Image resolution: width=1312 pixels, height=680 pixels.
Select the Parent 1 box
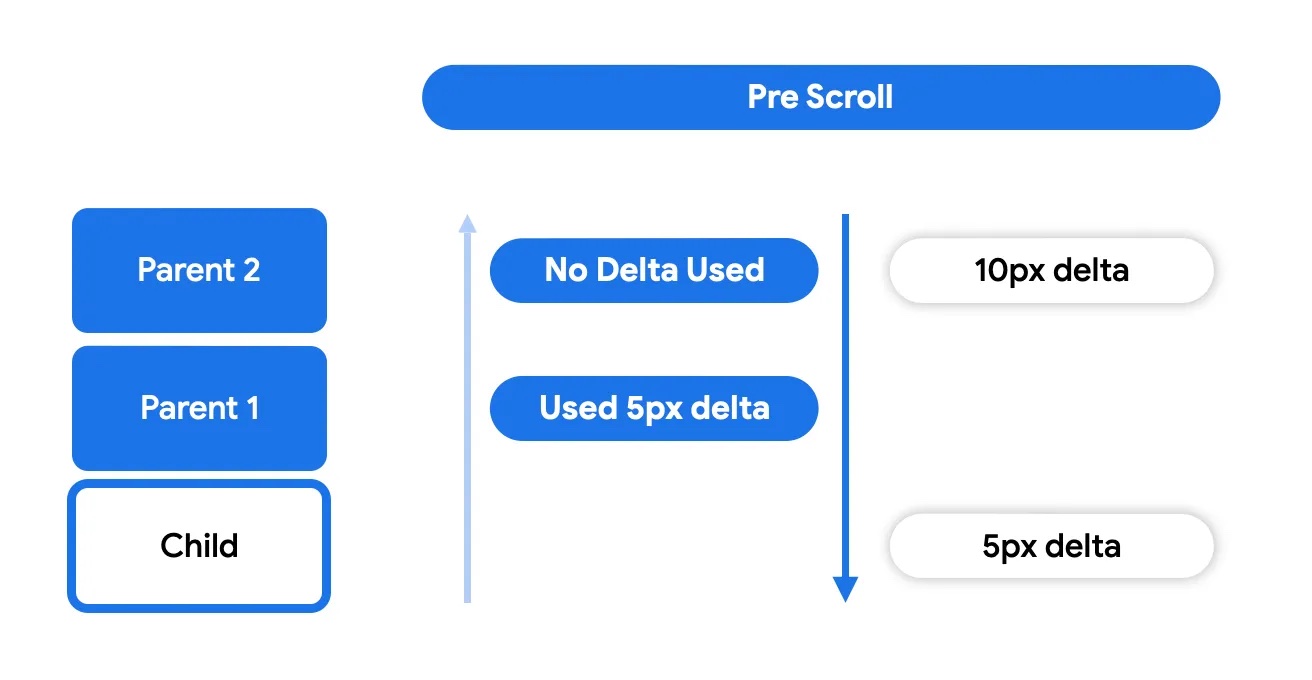(x=199, y=408)
